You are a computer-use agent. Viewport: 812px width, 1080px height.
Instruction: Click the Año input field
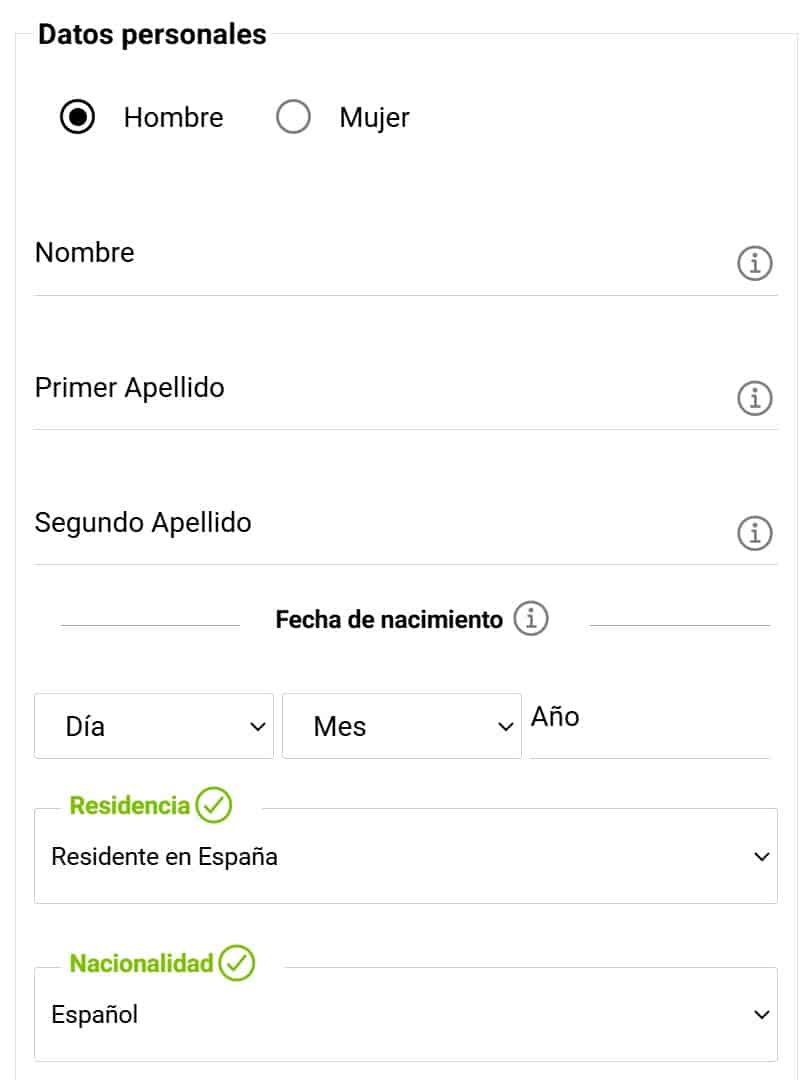pos(650,728)
